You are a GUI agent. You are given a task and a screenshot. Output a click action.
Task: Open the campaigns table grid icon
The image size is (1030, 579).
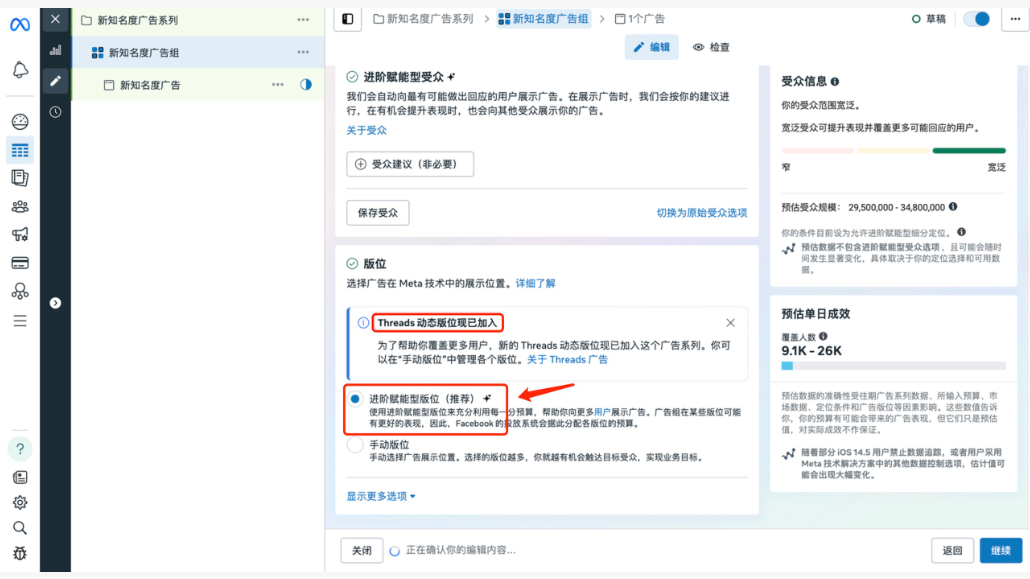pyautogui.click(x=20, y=150)
